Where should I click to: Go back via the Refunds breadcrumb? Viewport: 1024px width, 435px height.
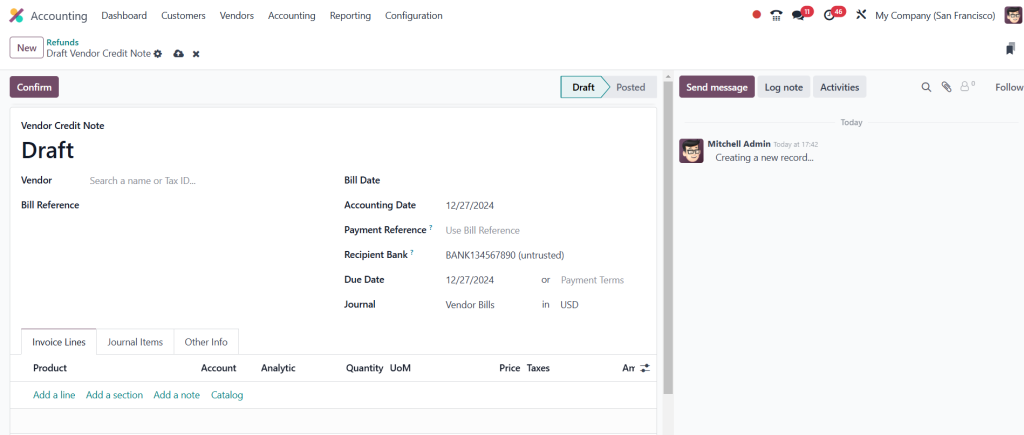tap(62, 42)
